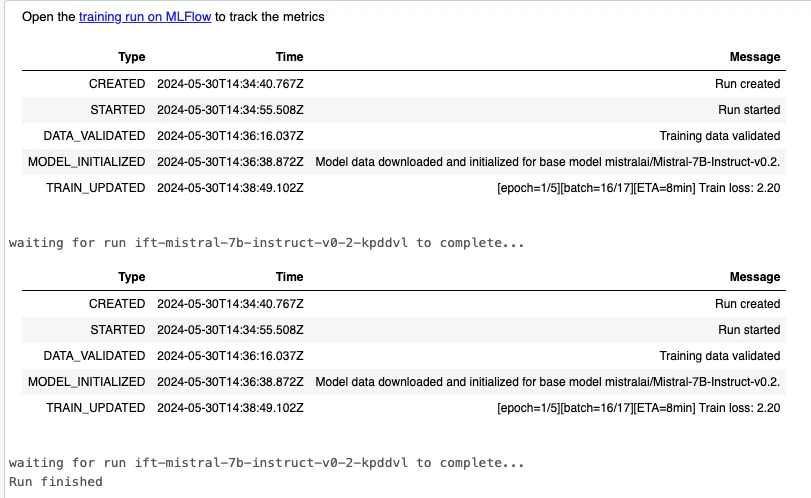Click the CREATED cell in the first table
The image size is (811, 498).
[x=117, y=84]
